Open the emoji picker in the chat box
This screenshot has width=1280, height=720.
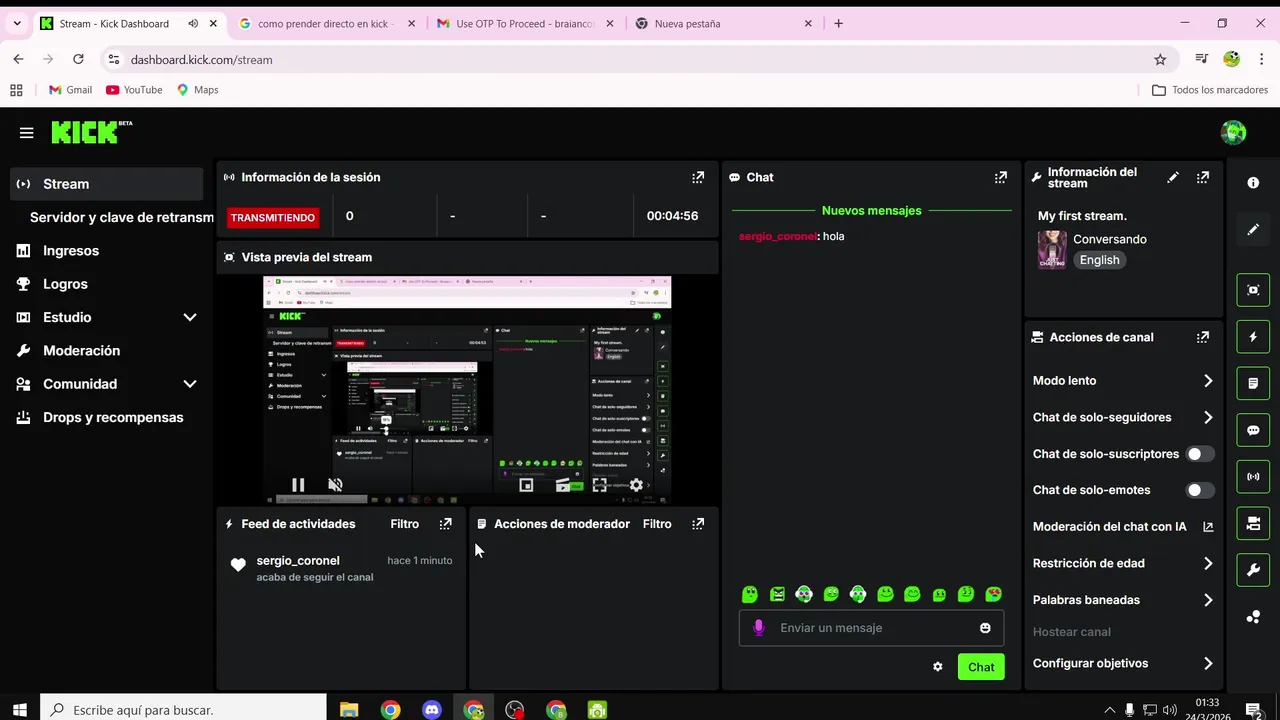985,628
